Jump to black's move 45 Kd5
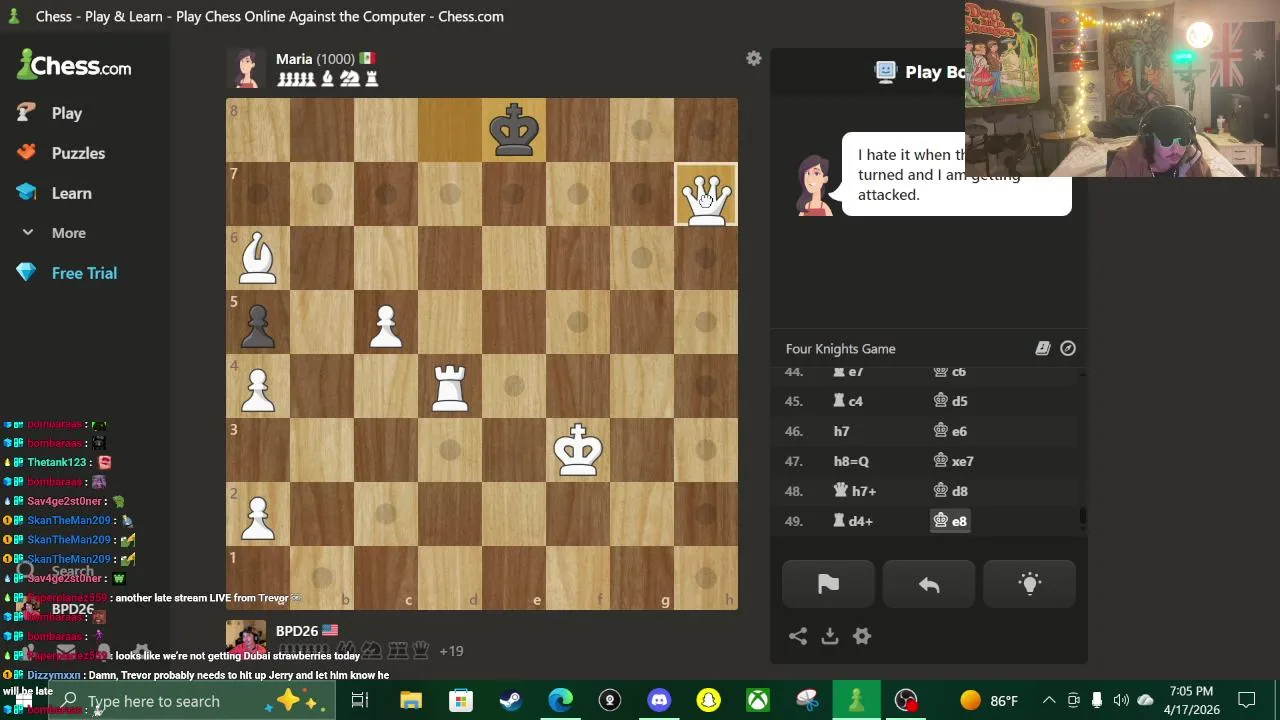The height and width of the screenshot is (720, 1280). pos(950,401)
